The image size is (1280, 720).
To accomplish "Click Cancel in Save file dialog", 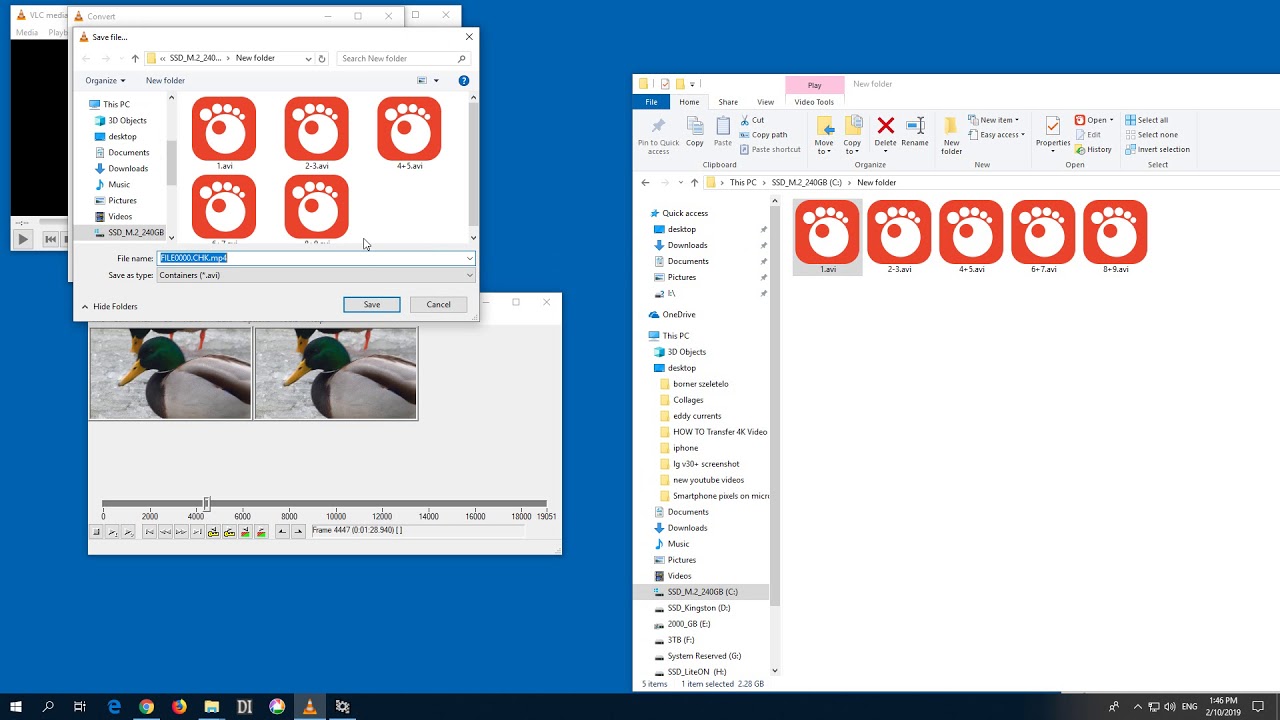I will [438, 305].
